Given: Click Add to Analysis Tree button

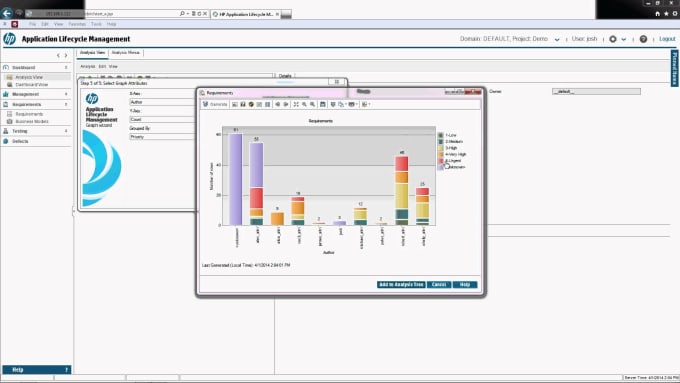Looking at the screenshot, I should point(401,285).
